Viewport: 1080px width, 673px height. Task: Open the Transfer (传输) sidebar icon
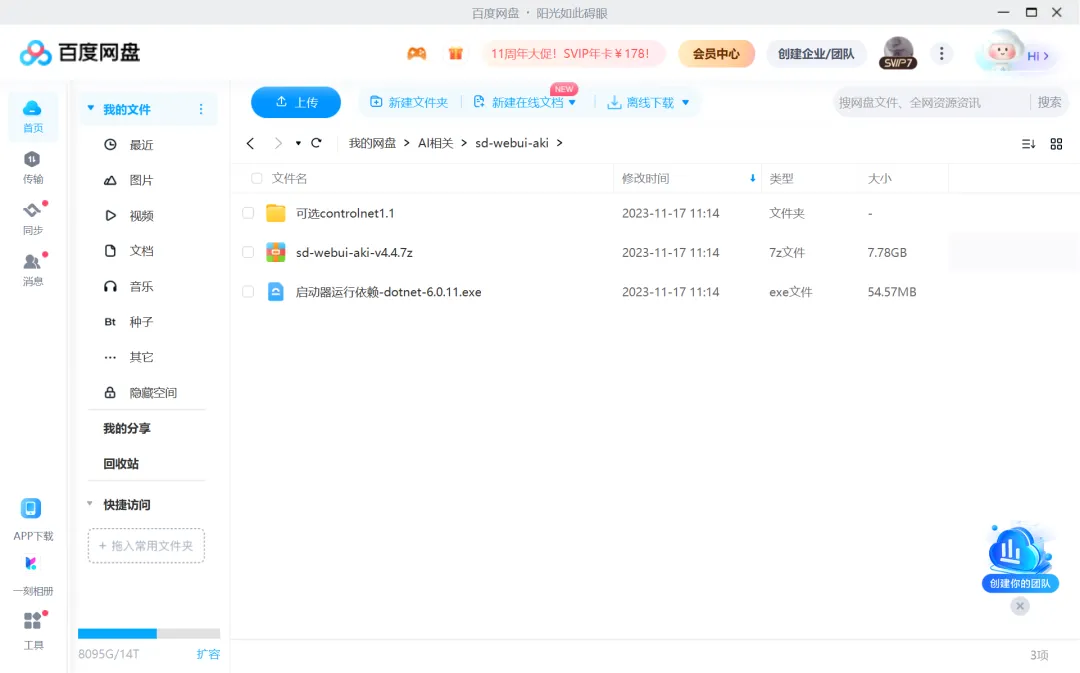point(32,167)
